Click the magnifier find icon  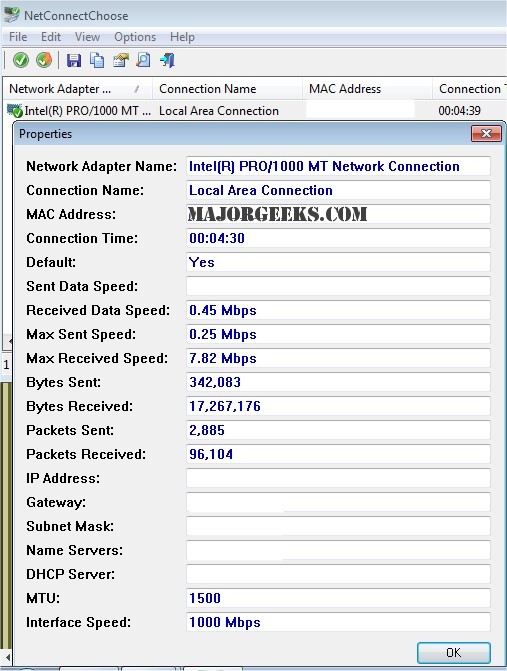click(x=143, y=60)
